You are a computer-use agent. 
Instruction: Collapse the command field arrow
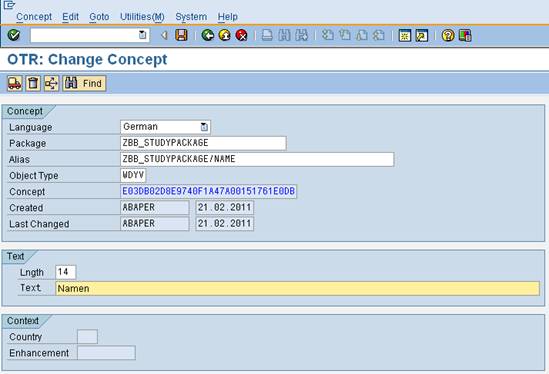164,35
